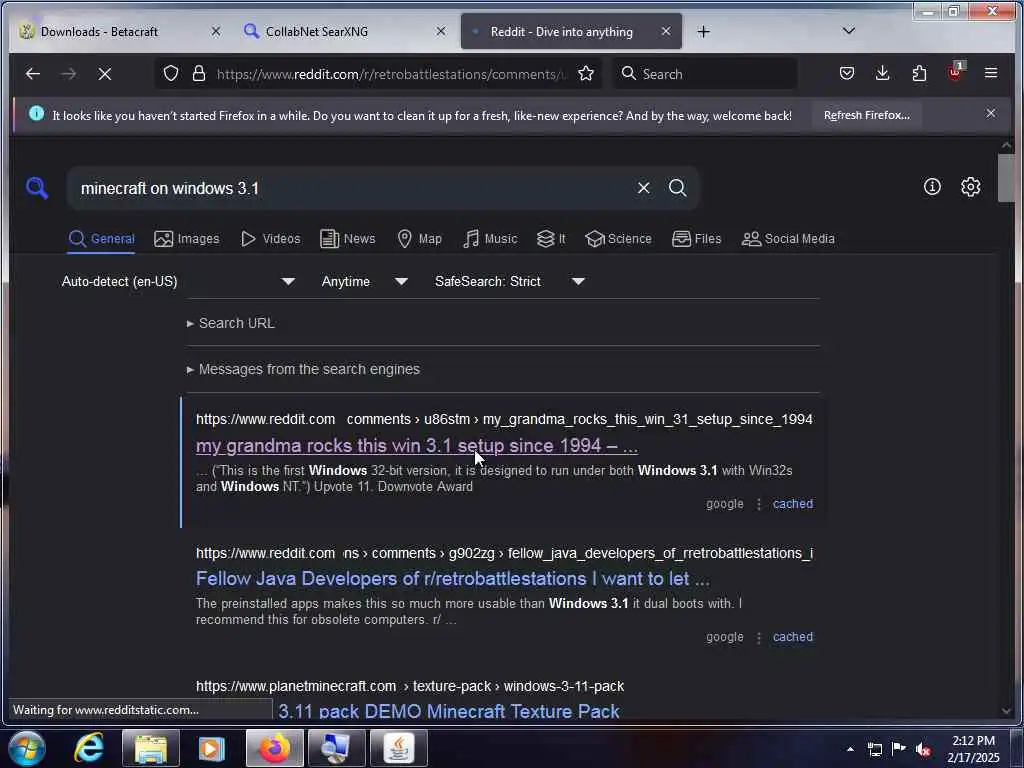Open the '3.11 pack DEMO Minecraft Texture Pack' result
Viewport: 1024px width, 768px height.
[x=449, y=711]
